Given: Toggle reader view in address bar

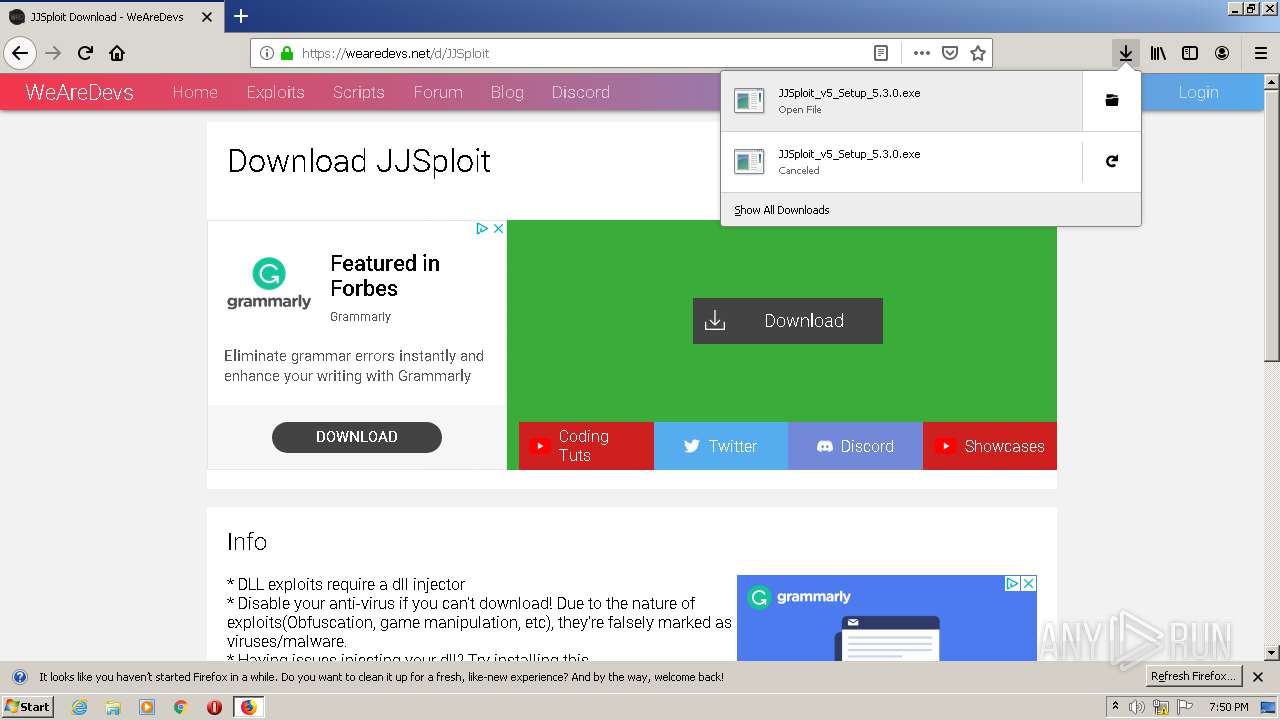Looking at the screenshot, I should [881, 53].
